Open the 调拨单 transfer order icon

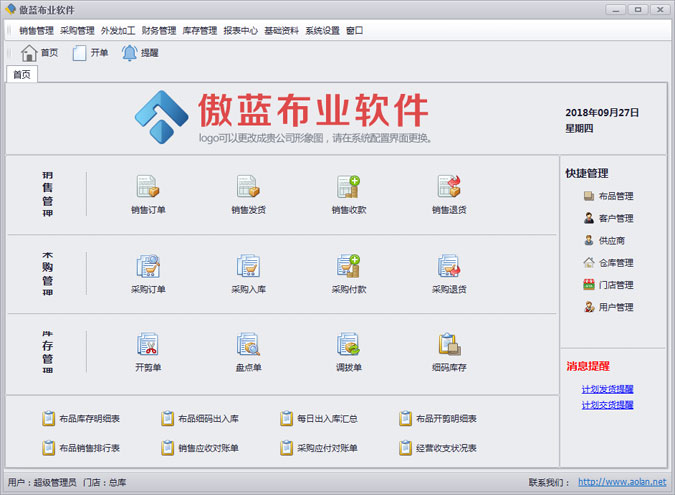(x=348, y=345)
